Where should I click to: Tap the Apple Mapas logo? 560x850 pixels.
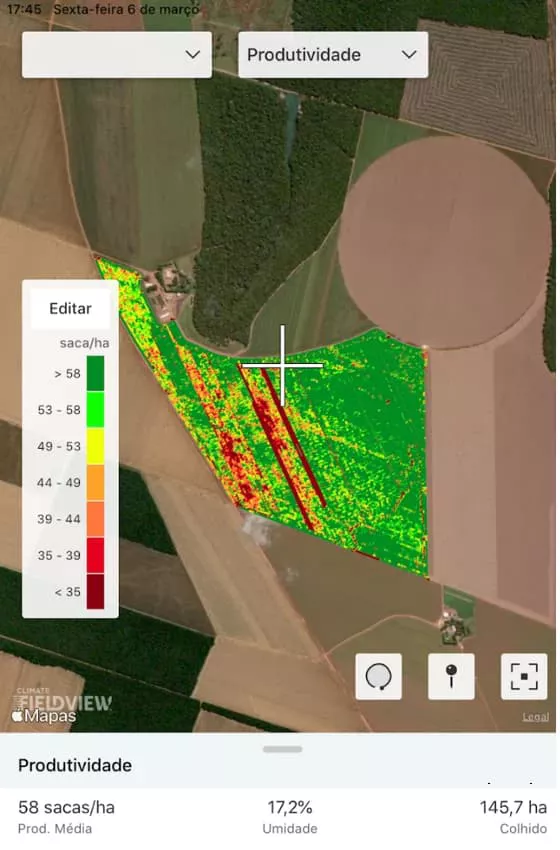pos(44,716)
